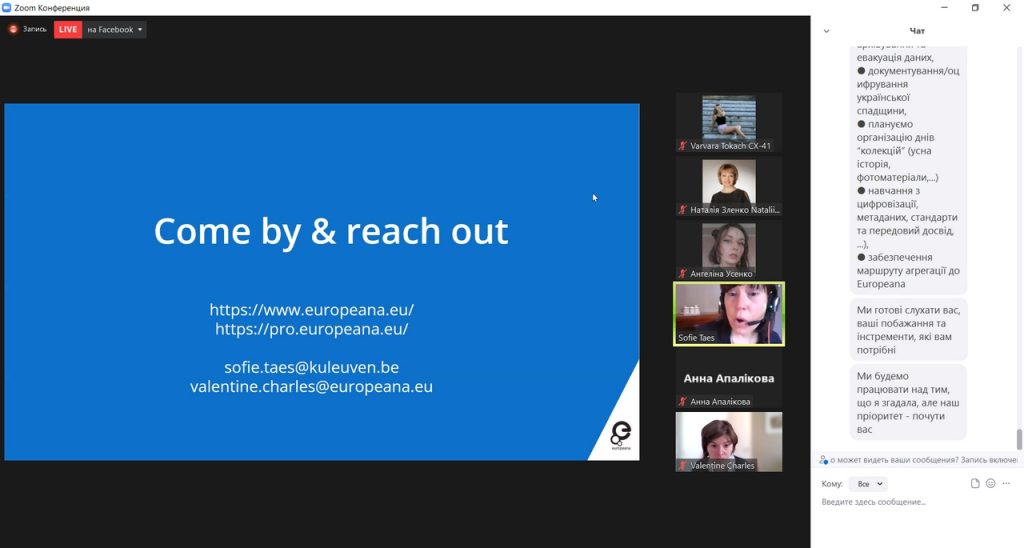Viewport: 1024px width, 548px height.
Task: Click the 'Кому:' label in chat
Action: pyautogui.click(x=832, y=484)
